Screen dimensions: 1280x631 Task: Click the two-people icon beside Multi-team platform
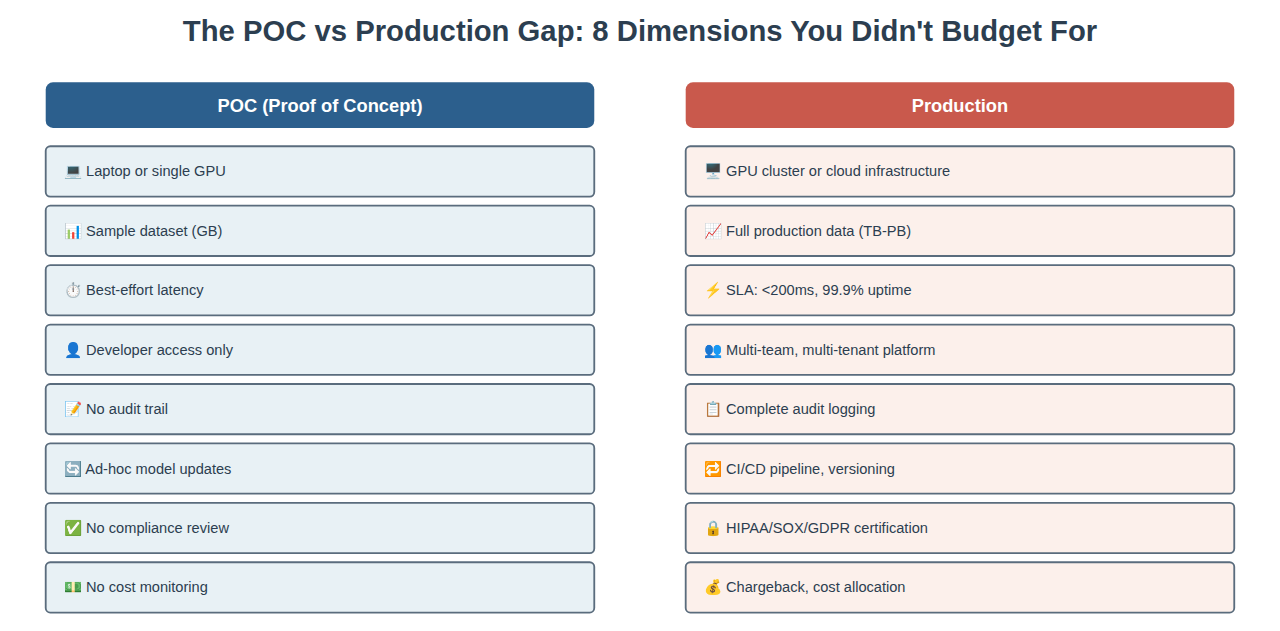713,350
